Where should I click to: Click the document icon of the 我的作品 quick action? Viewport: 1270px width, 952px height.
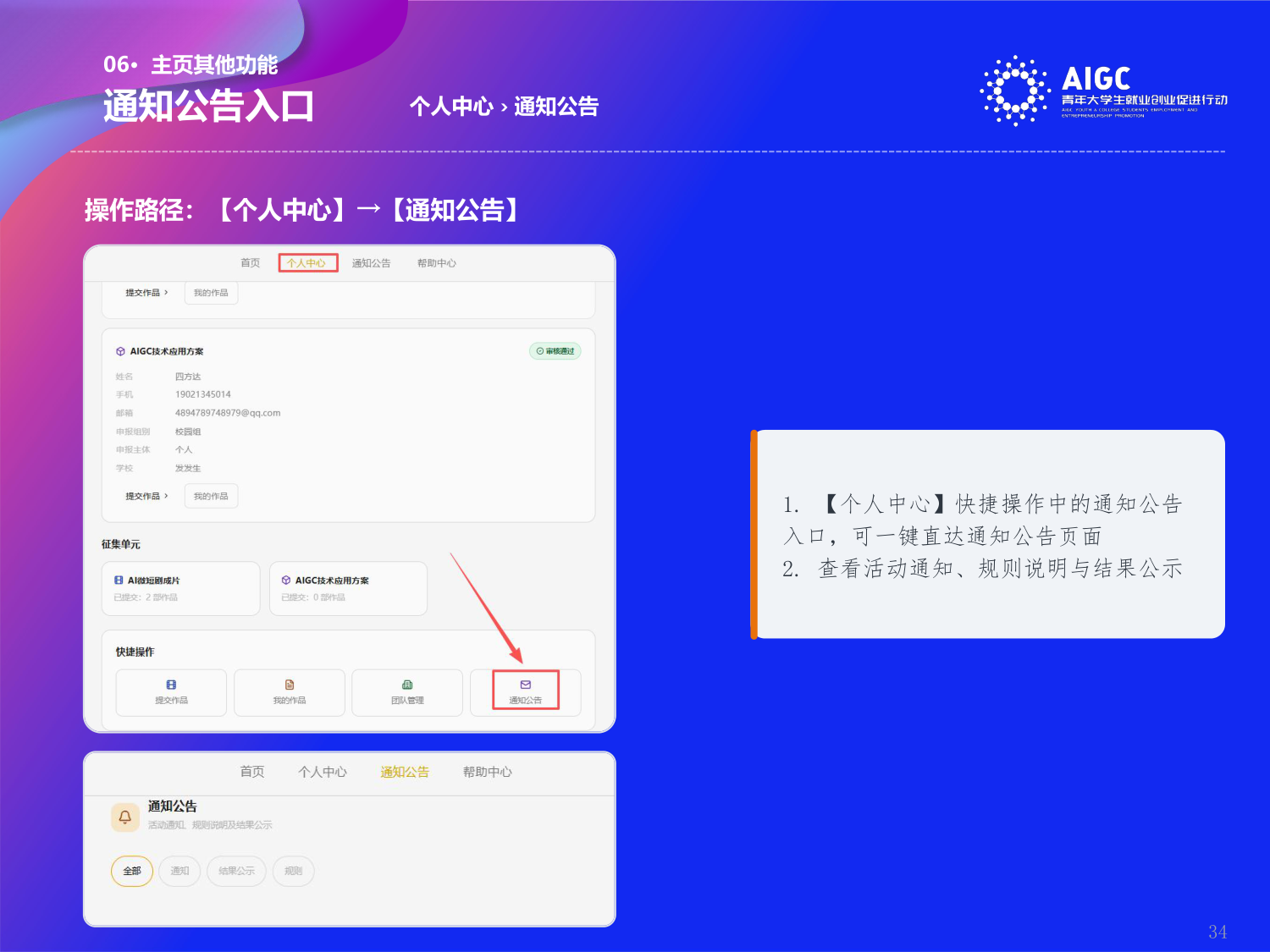pos(290,685)
